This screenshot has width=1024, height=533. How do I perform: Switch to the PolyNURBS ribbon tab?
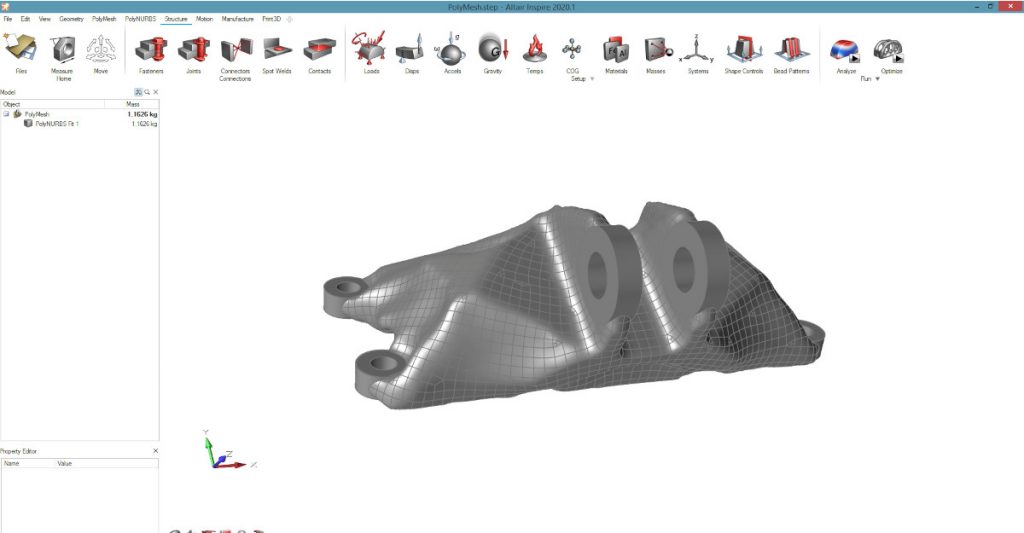(x=140, y=19)
